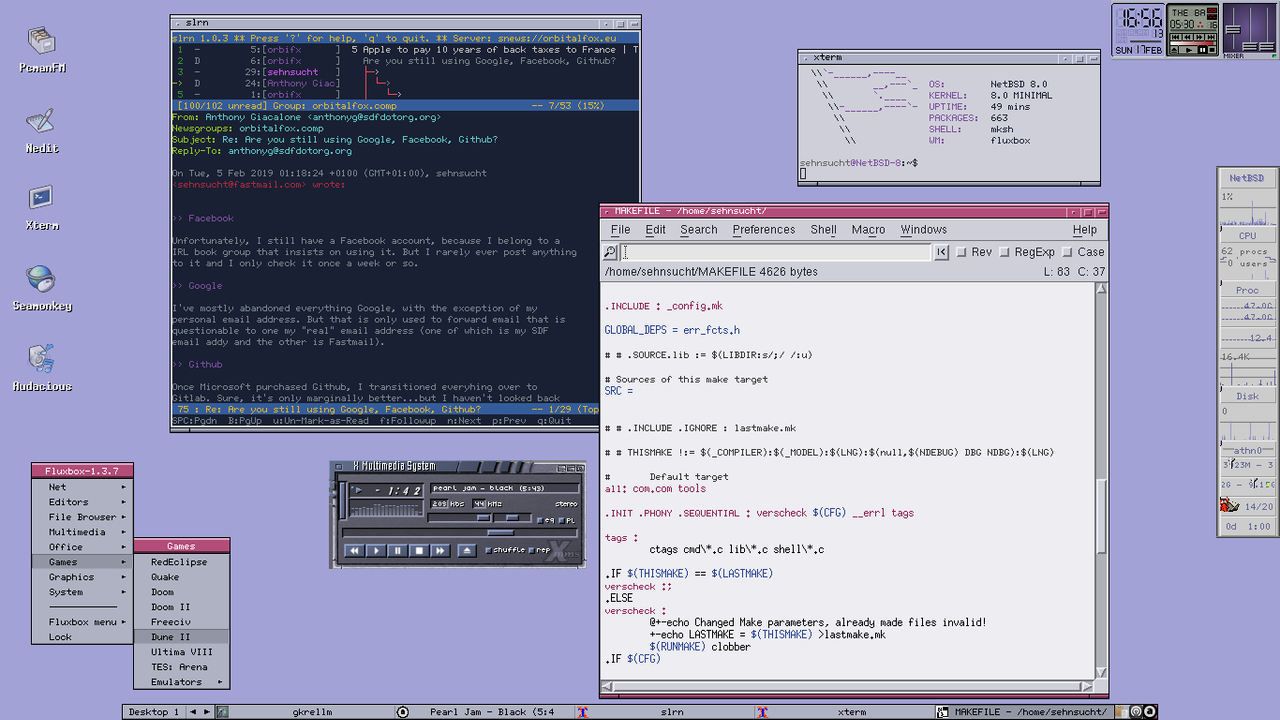Click eject button in dock CD applet
The height and width of the screenshot is (720, 1280).
point(1174,50)
